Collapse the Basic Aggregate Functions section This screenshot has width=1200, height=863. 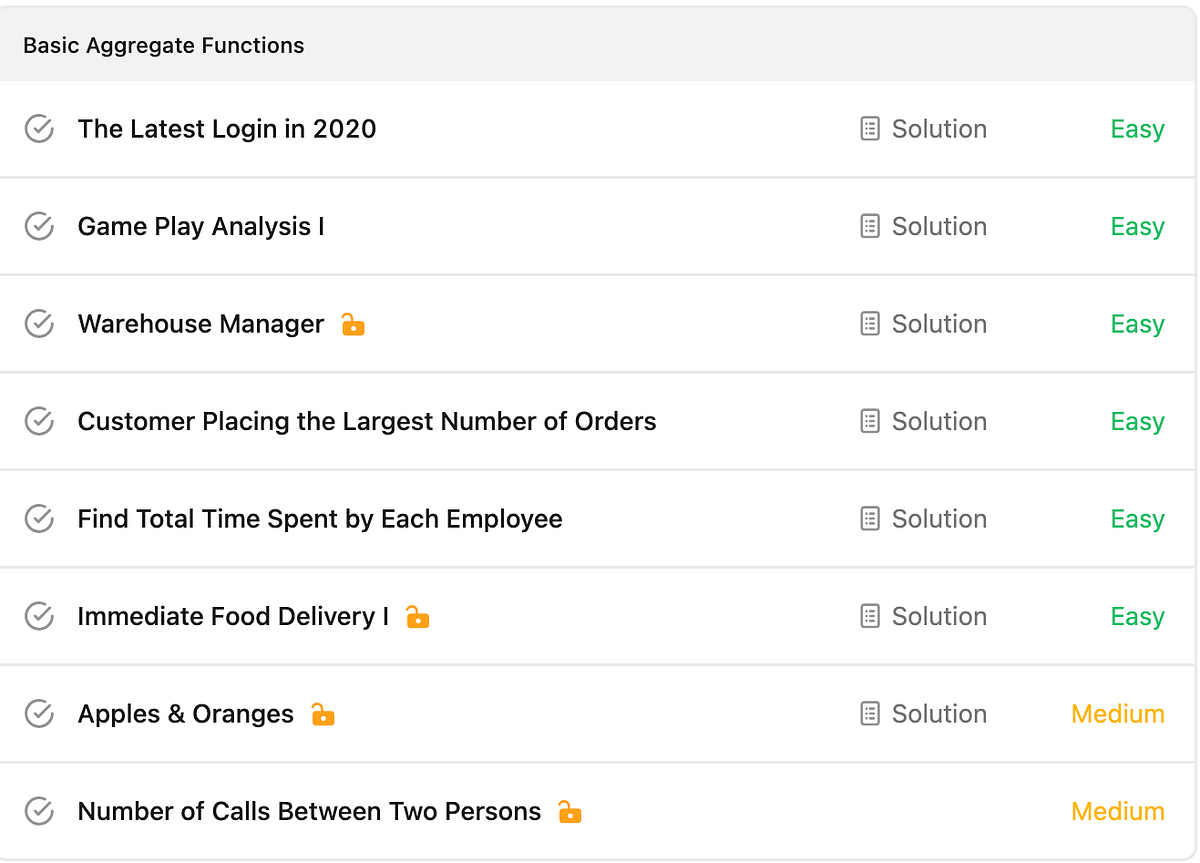163,45
